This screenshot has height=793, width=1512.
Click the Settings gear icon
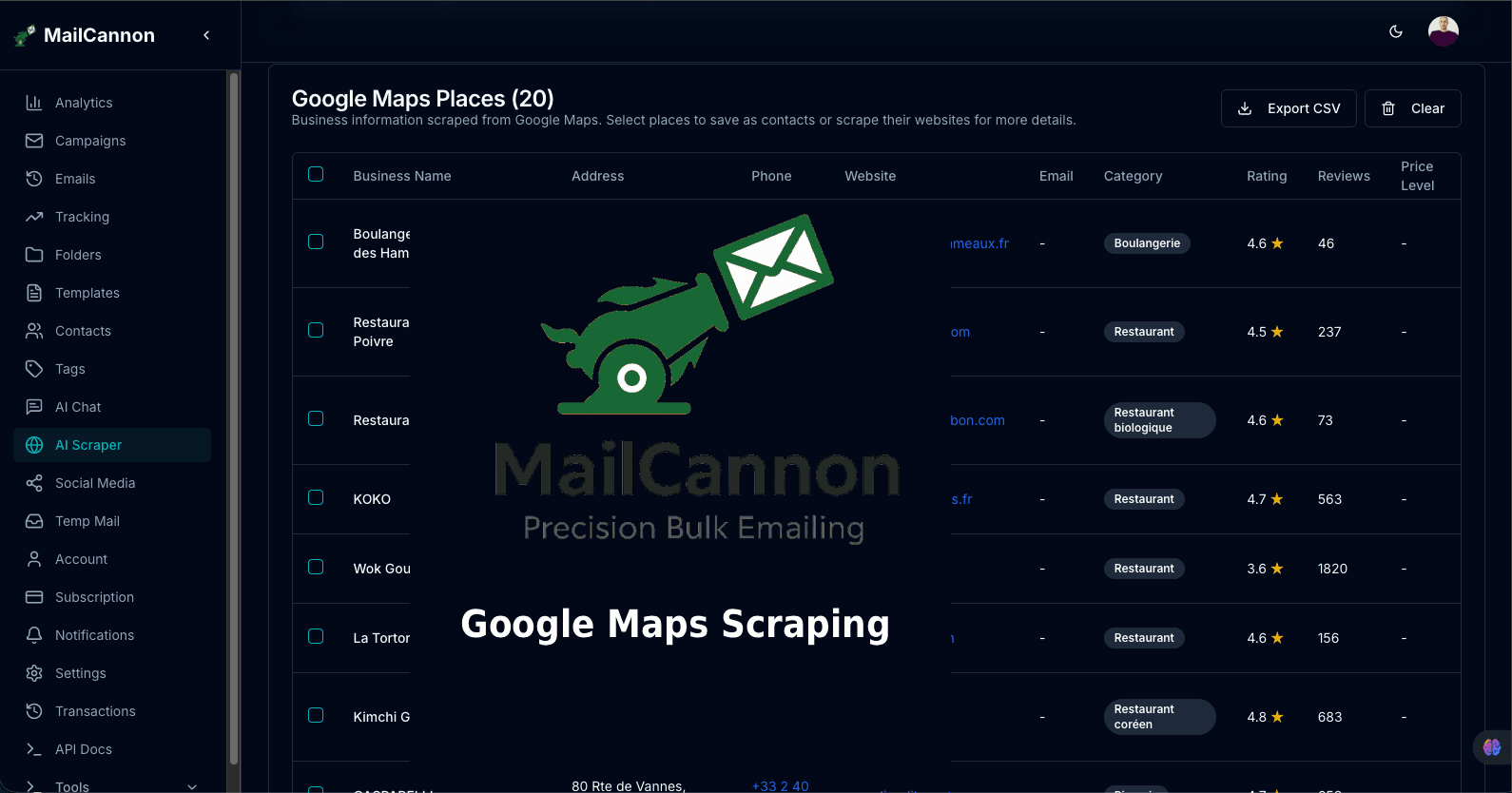(34, 673)
